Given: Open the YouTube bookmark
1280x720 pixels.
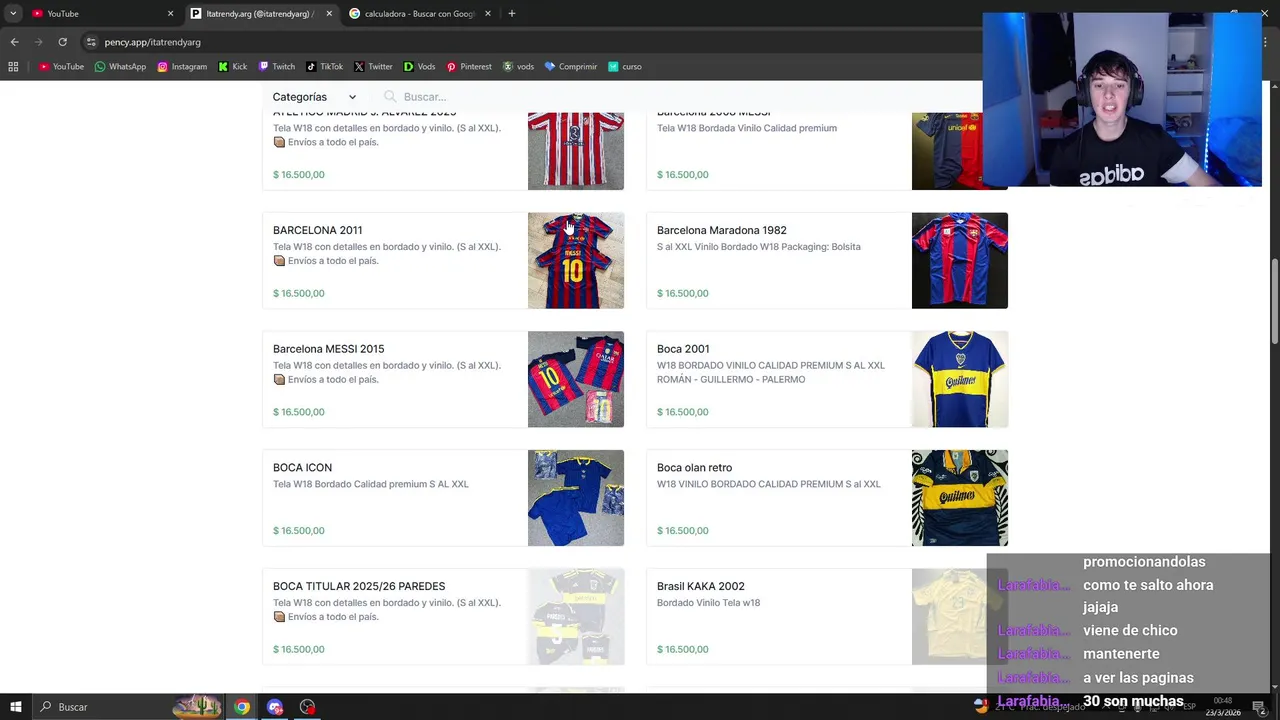Looking at the screenshot, I should pyautogui.click(x=61, y=67).
